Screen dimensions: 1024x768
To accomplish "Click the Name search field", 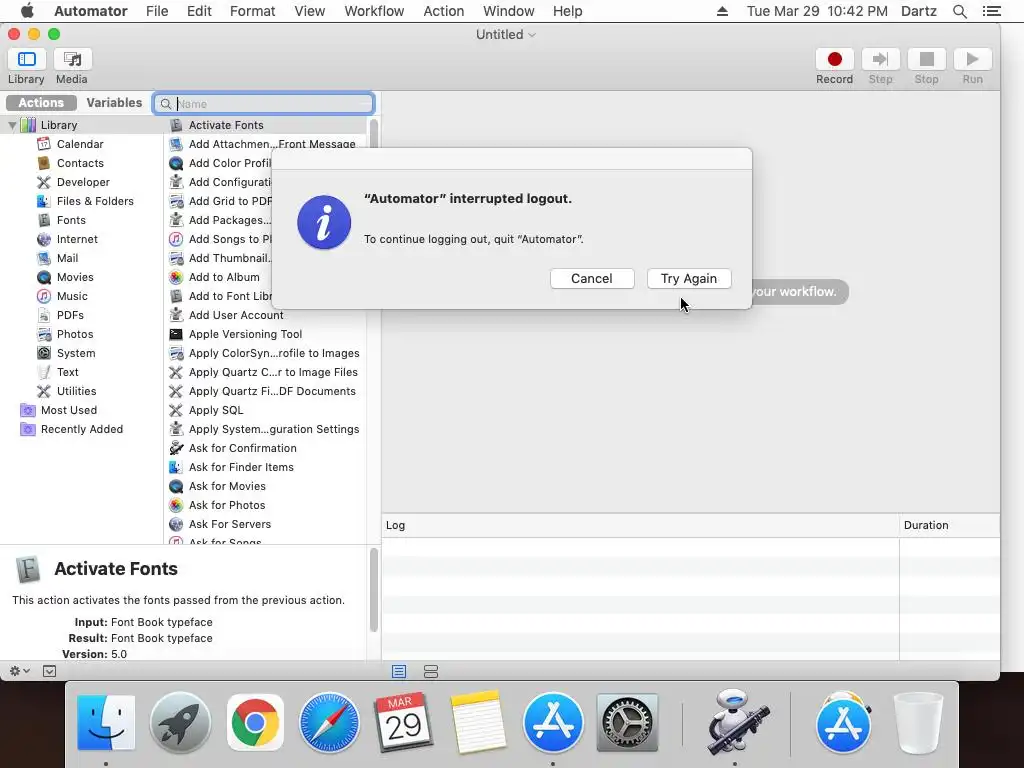I will 264,104.
